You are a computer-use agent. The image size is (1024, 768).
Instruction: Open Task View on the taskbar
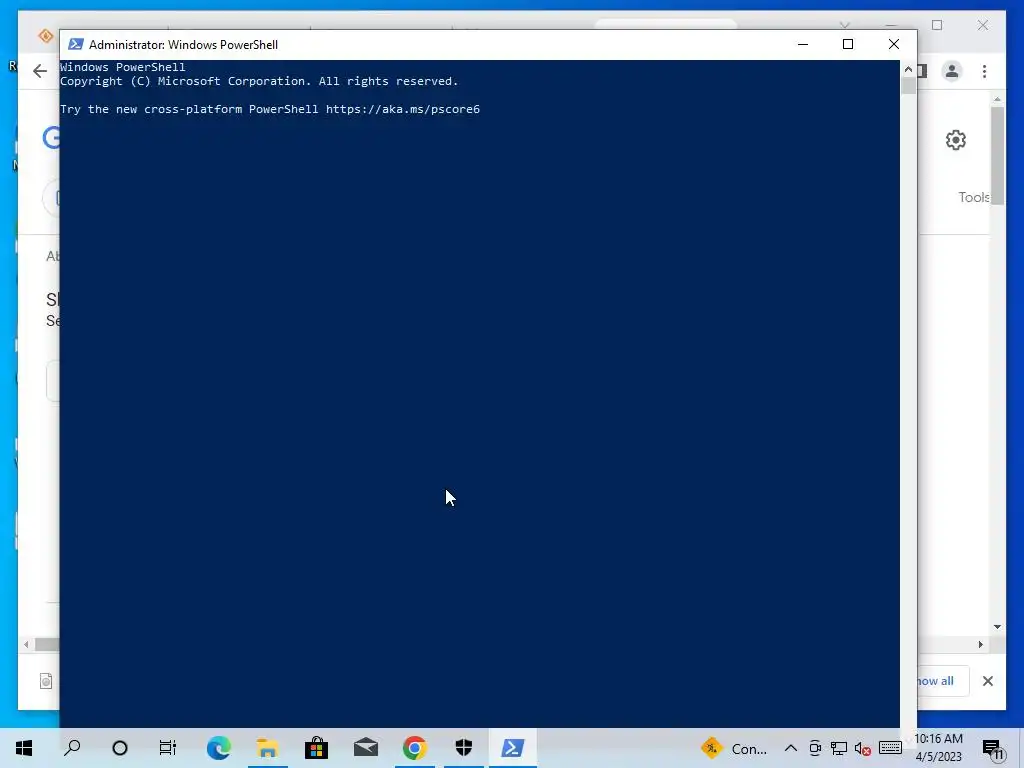point(168,748)
